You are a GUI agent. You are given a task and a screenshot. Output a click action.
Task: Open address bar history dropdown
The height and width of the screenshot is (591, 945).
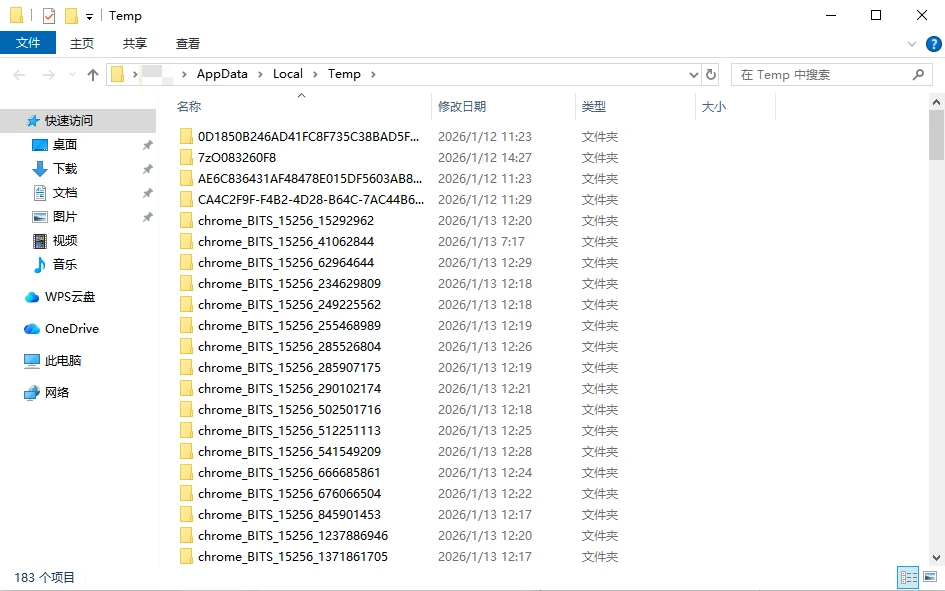pyautogui.click(x=694, y=75)
